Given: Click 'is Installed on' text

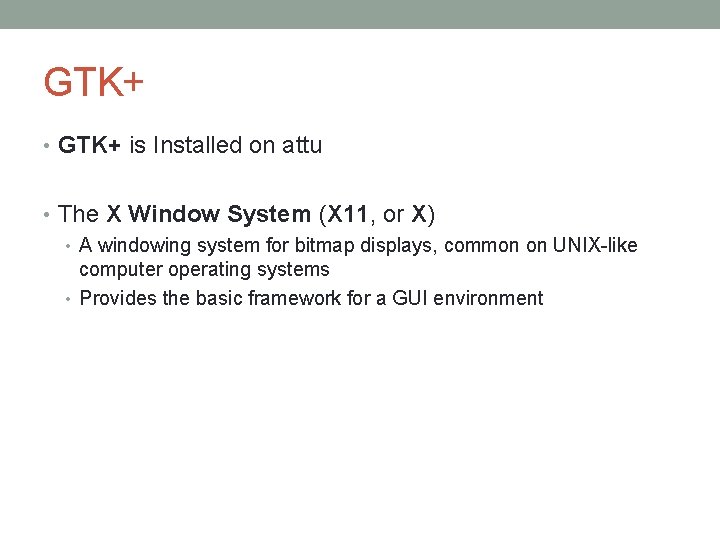Looking at the screenshot, I should 202,145.
